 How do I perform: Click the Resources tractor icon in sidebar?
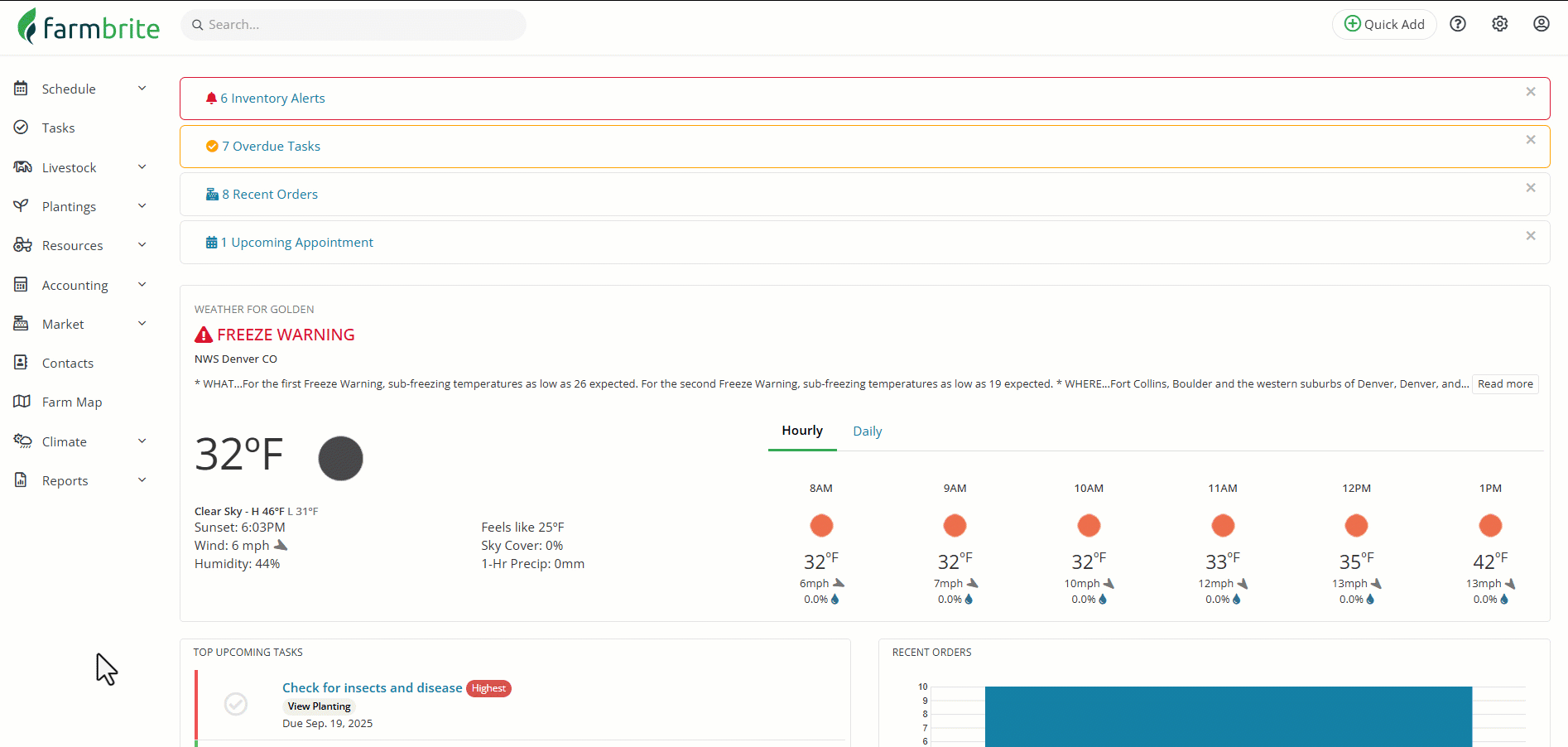tap(22, 244)
